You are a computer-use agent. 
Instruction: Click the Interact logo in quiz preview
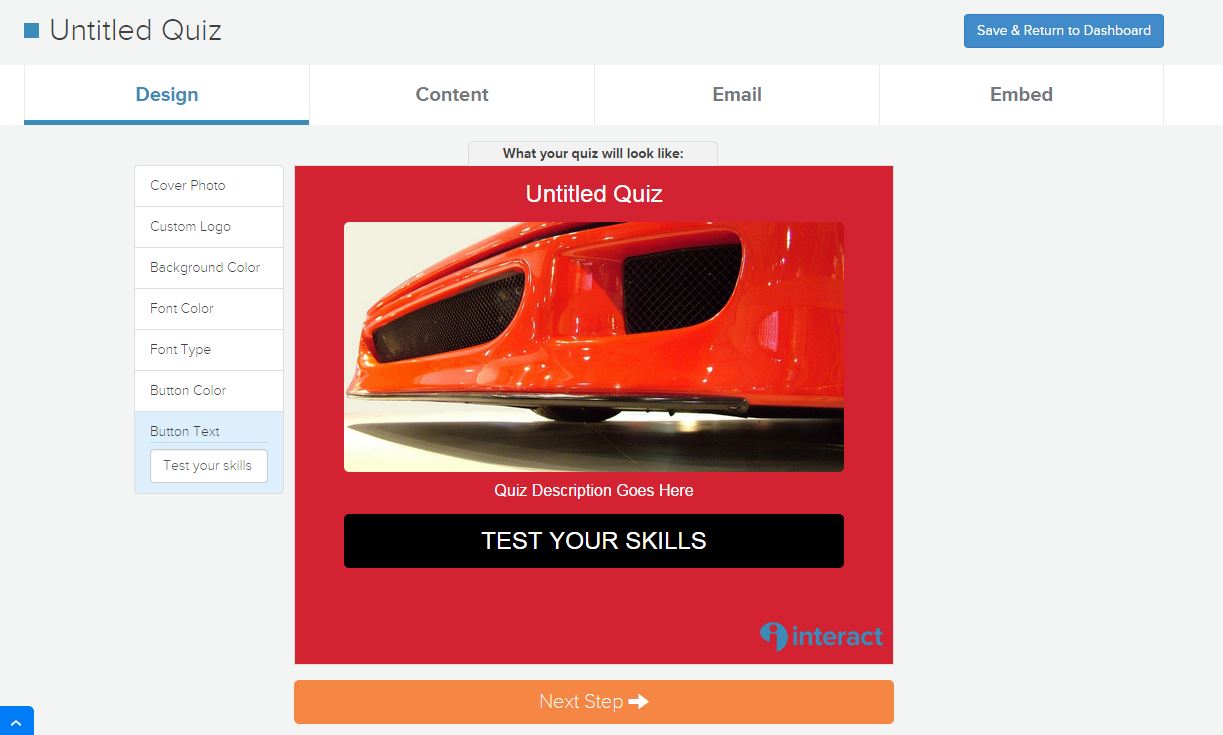tap(821, 636)
